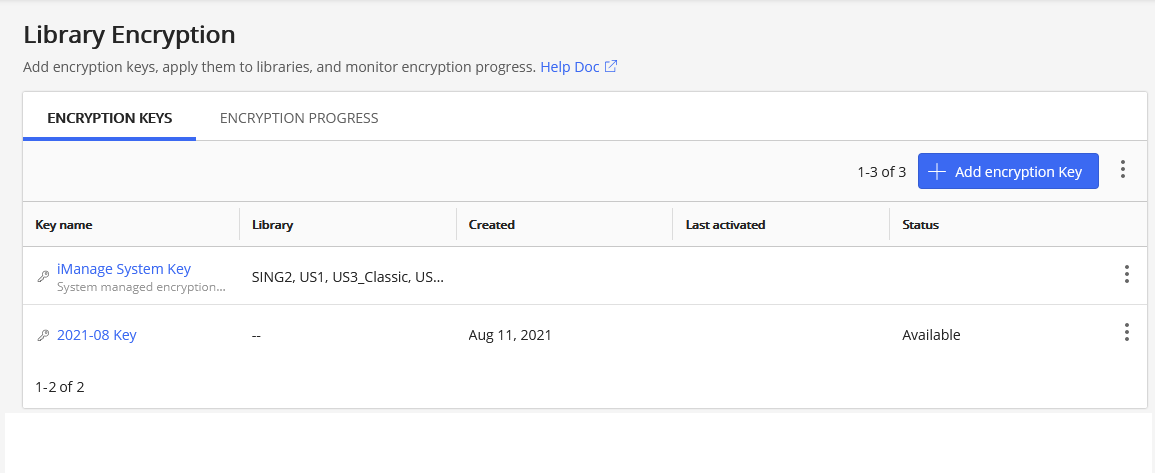Open the iManage System Key row actions menu

click(x=1127, y=274)
